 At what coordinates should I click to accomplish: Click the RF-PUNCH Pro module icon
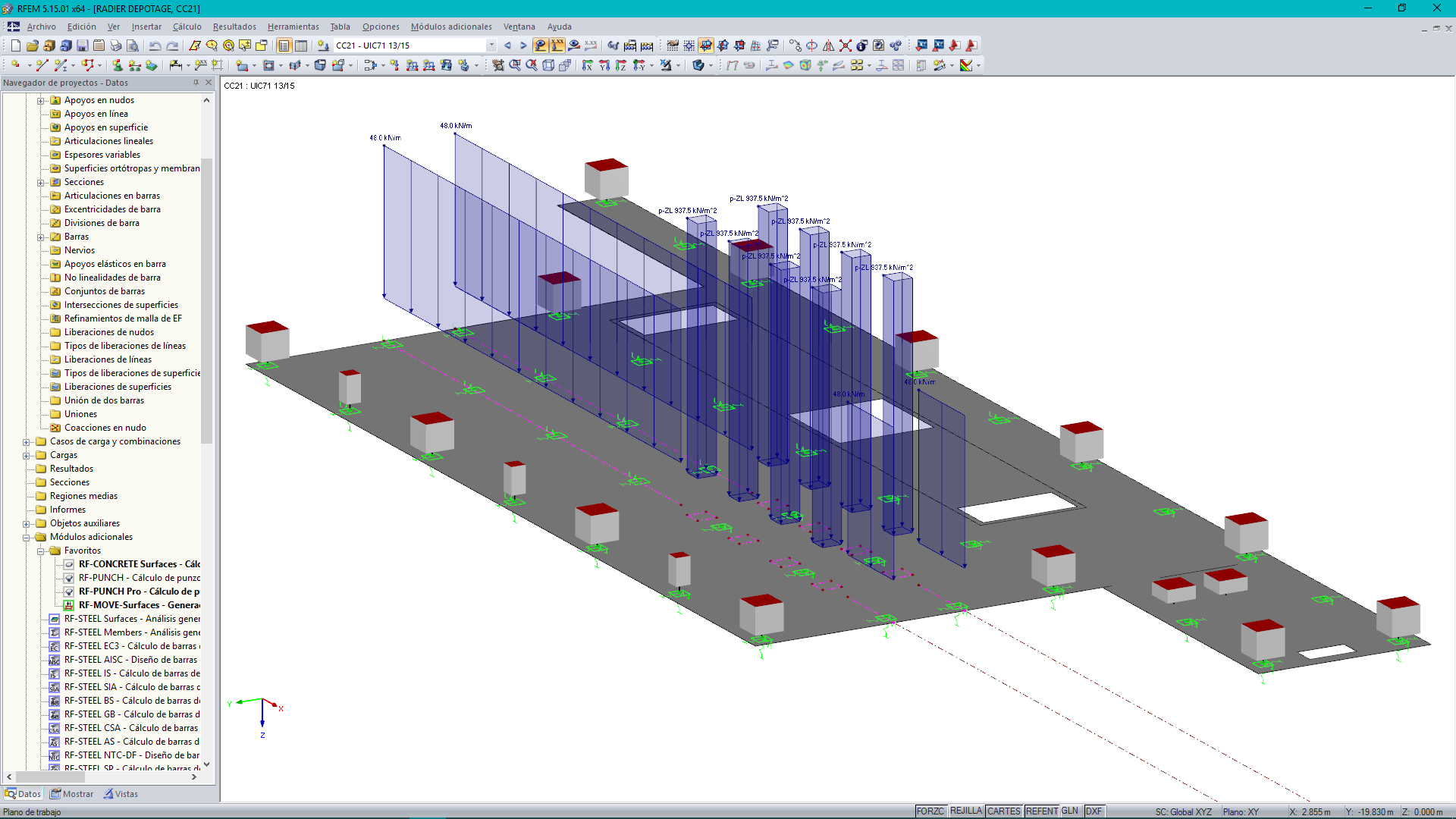[x=69, y=591]
